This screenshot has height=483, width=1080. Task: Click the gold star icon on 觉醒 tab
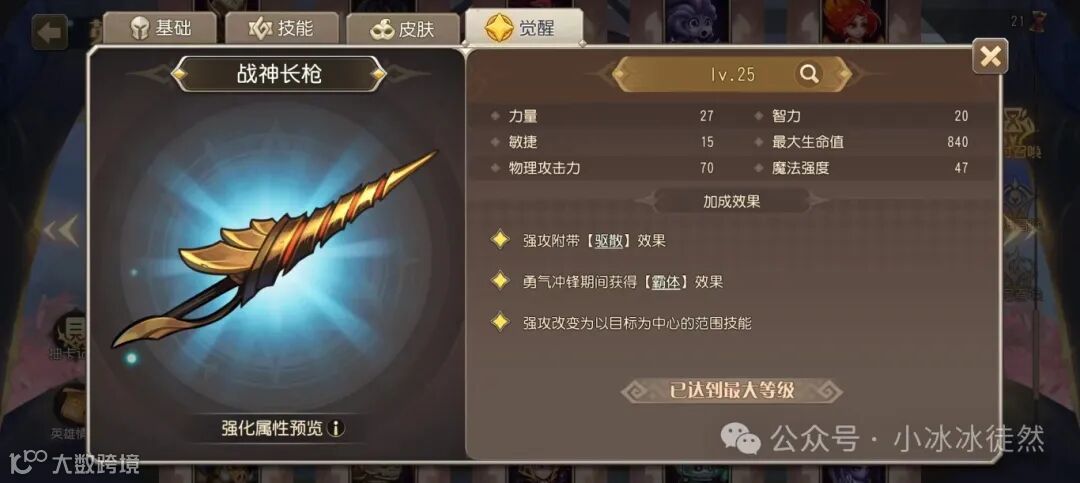click(499, 28)
